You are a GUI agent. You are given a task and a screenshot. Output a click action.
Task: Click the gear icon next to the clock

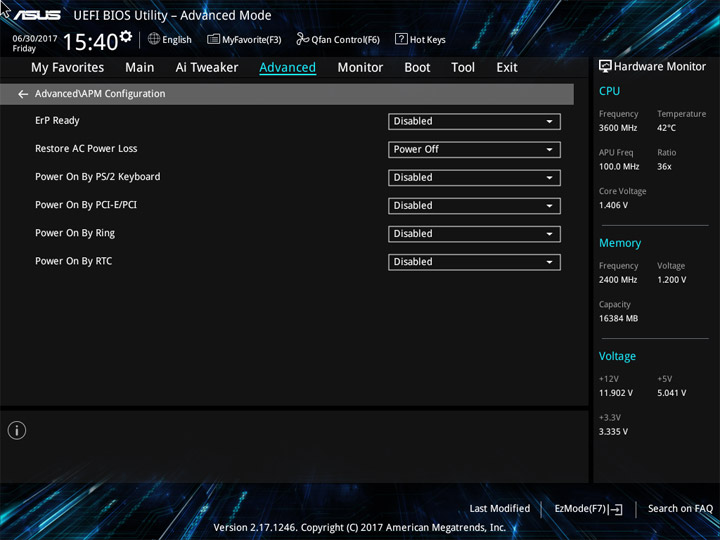coord(125,36)
